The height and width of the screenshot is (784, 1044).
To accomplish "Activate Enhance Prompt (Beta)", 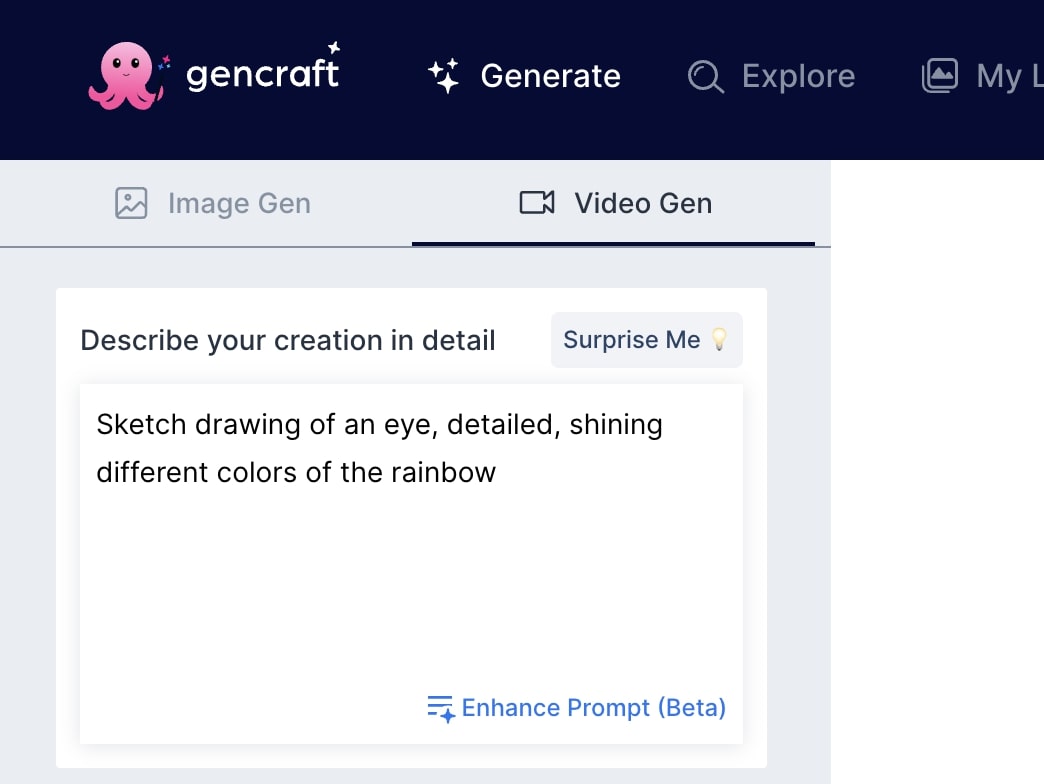I will (x=593, y=707).
